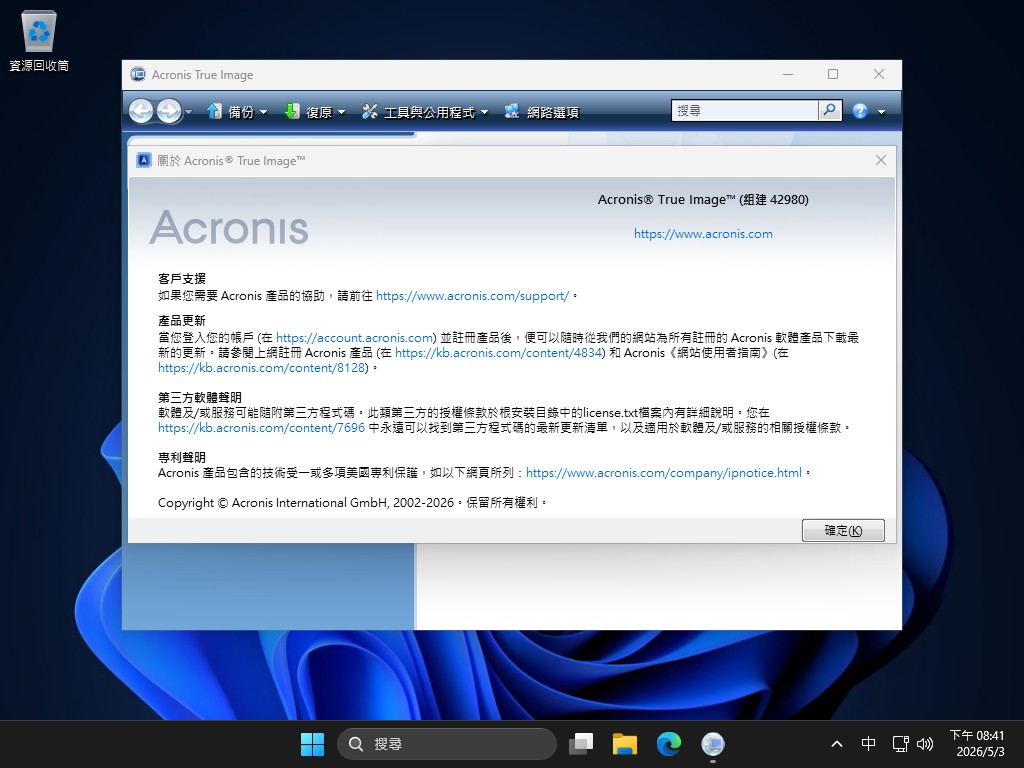Expand the 復原 dropdown arrow
Screen dimensions: 1024x768
click(x=342, y=112)
